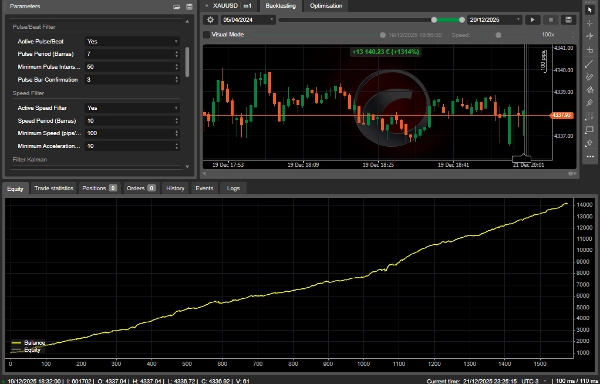Open the Trade statistics tab
The width and height of the screenshot is (600, 384).
pos(54,189)
